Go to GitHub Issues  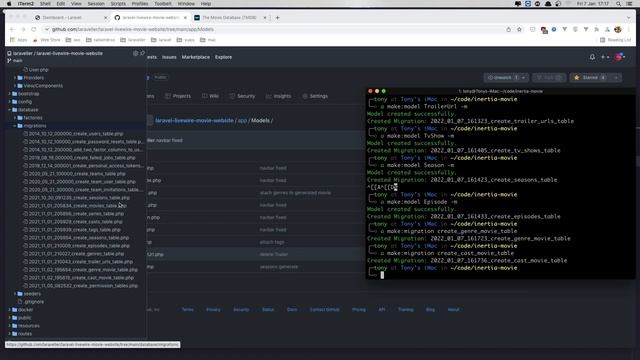pyautogui.click(x=169, y=57)
